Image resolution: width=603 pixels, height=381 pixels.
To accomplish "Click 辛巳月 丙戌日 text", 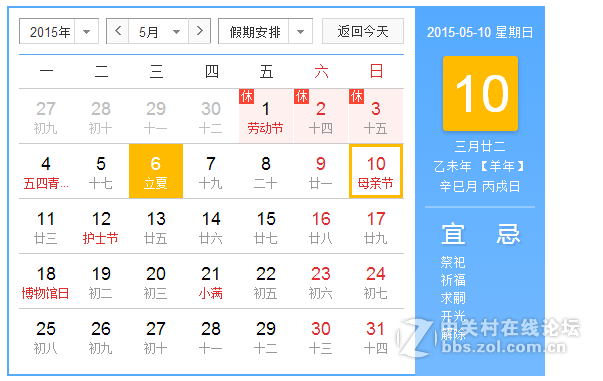I will click(480, 186).
